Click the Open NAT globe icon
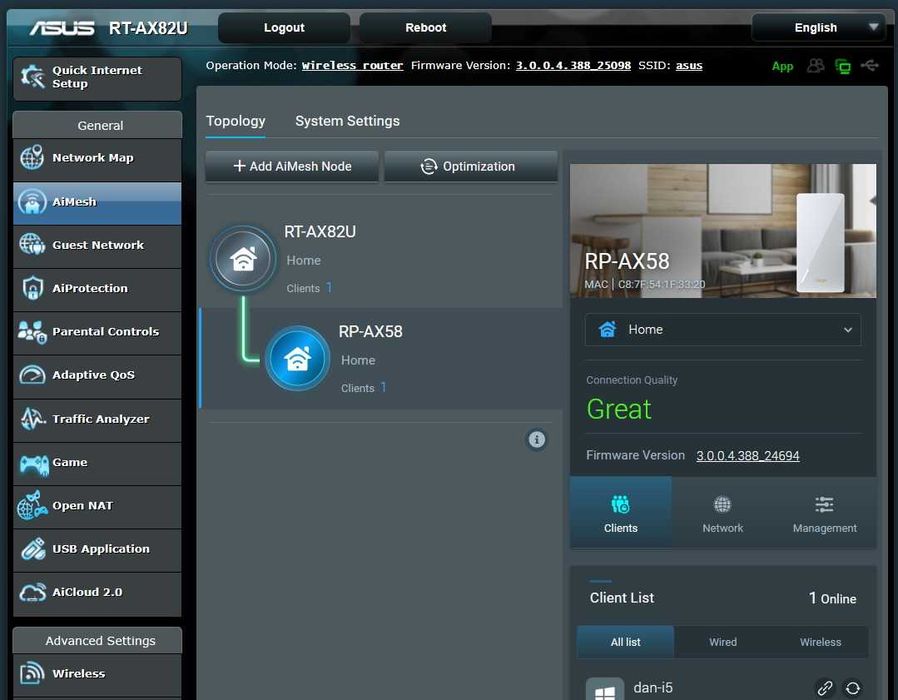The width and height of the screenshot is (898, 700). click(x=32, y=505)
